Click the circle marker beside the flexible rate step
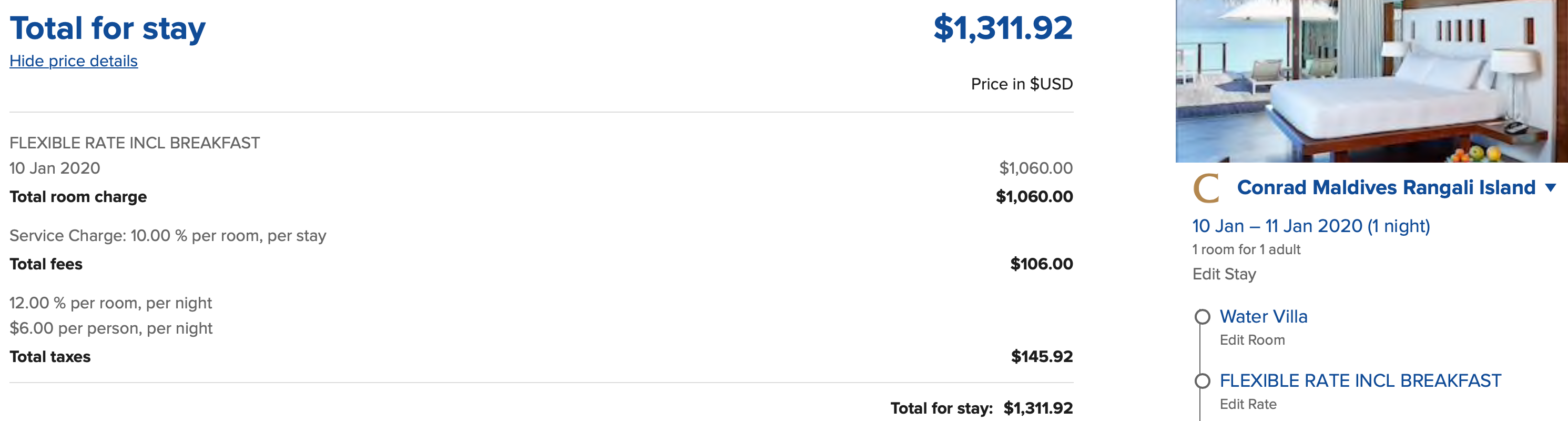 (x=1202, y=382)
